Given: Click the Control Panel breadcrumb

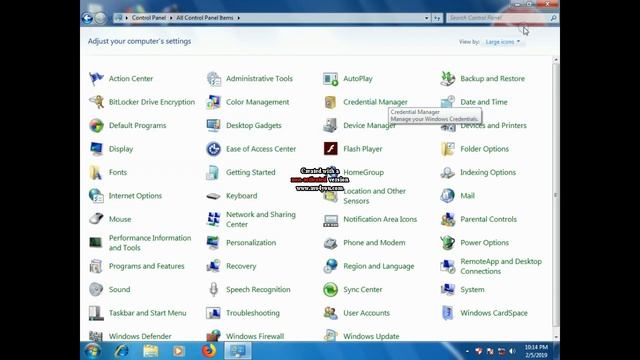Looking at the screenshot, I should coord(149,18).
